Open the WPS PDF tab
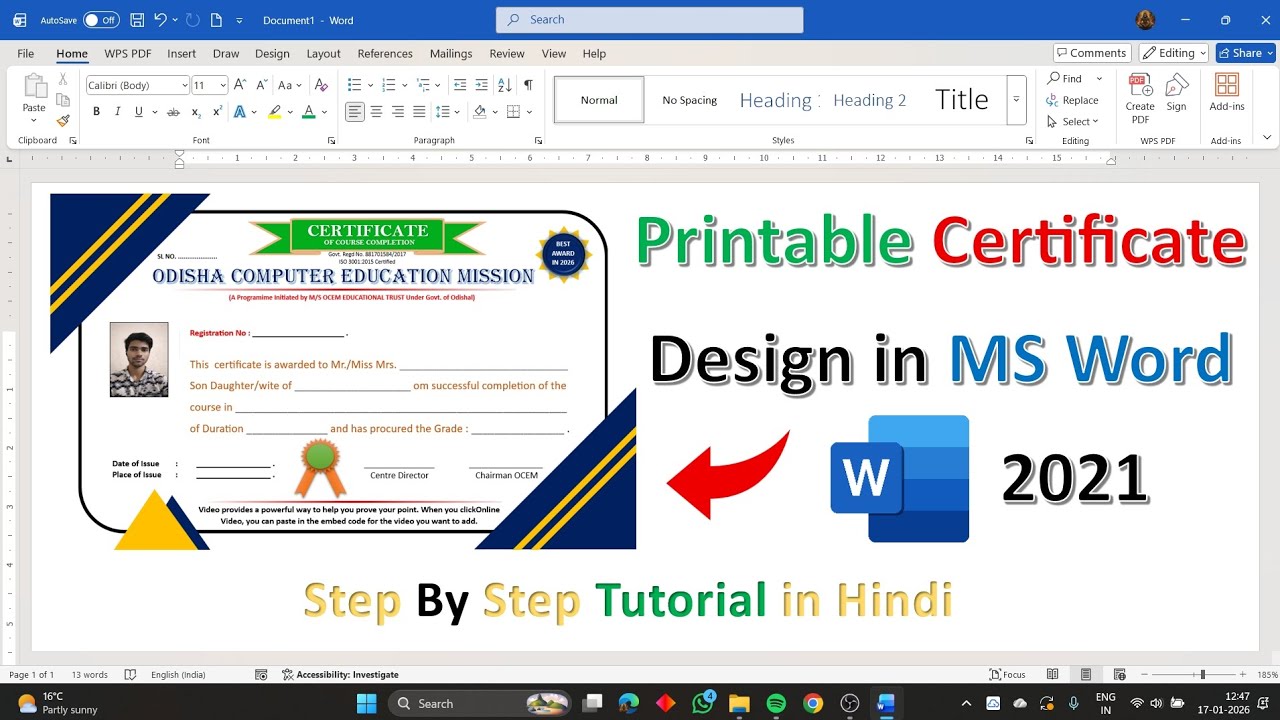Screen dimensions: 1280x720 point(128,53)
